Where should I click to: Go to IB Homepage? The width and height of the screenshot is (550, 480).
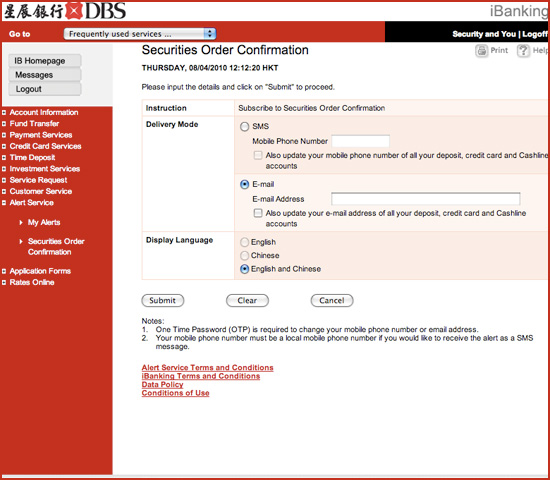click(45, 61)
